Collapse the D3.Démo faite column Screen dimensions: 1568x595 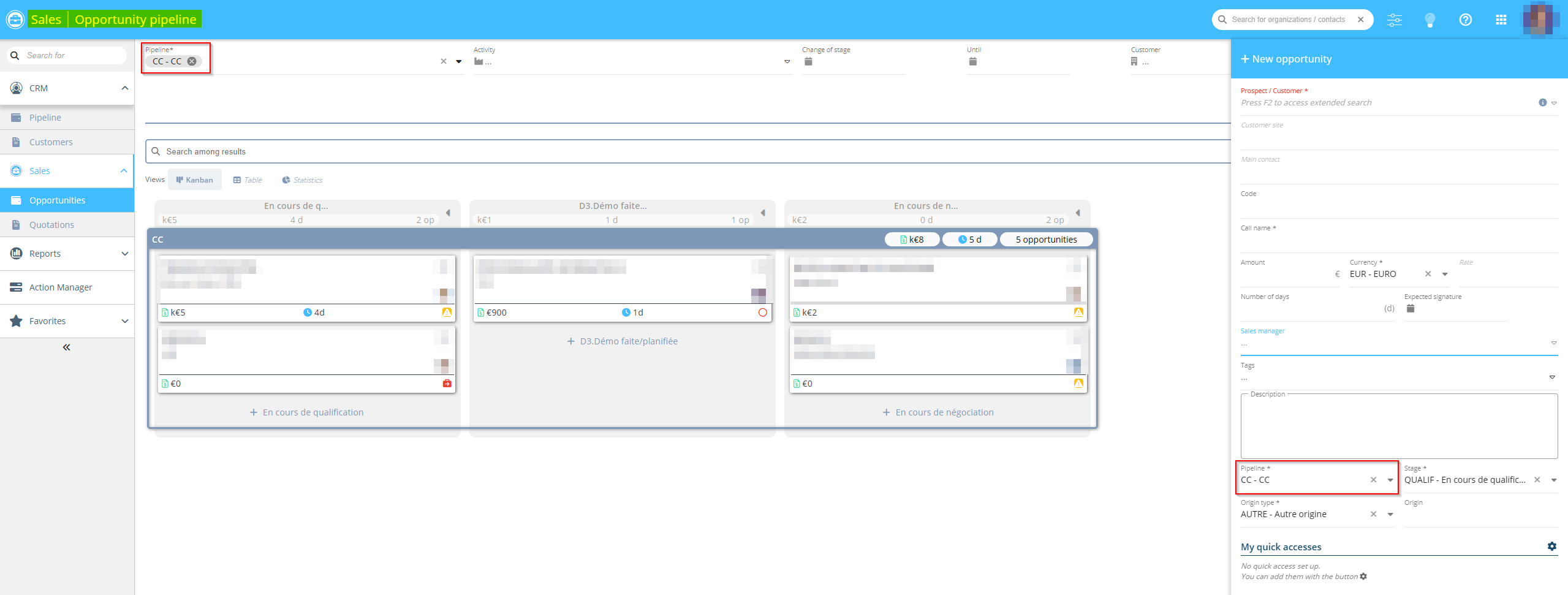[763, 213]
